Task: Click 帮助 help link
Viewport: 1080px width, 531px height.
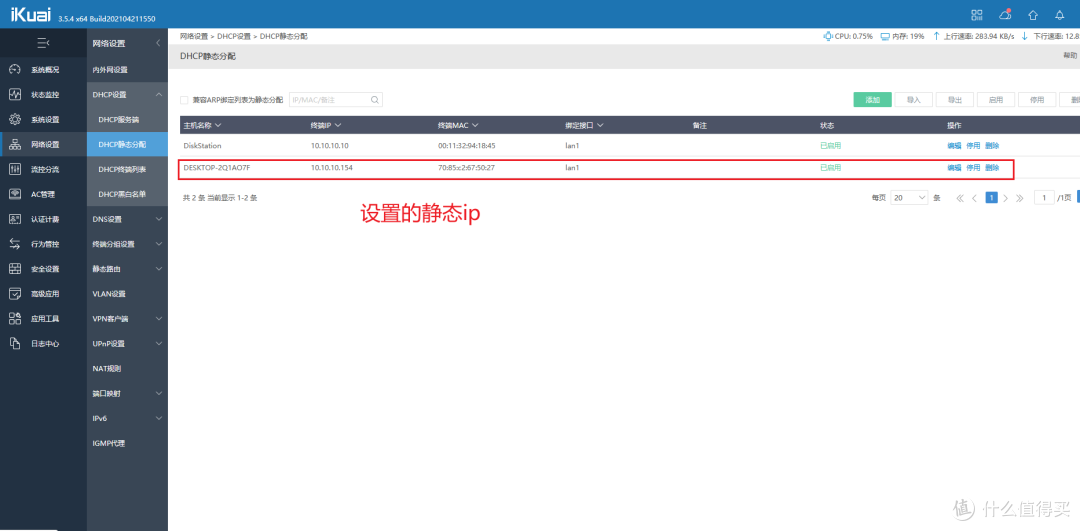Action: (1070, 56)
